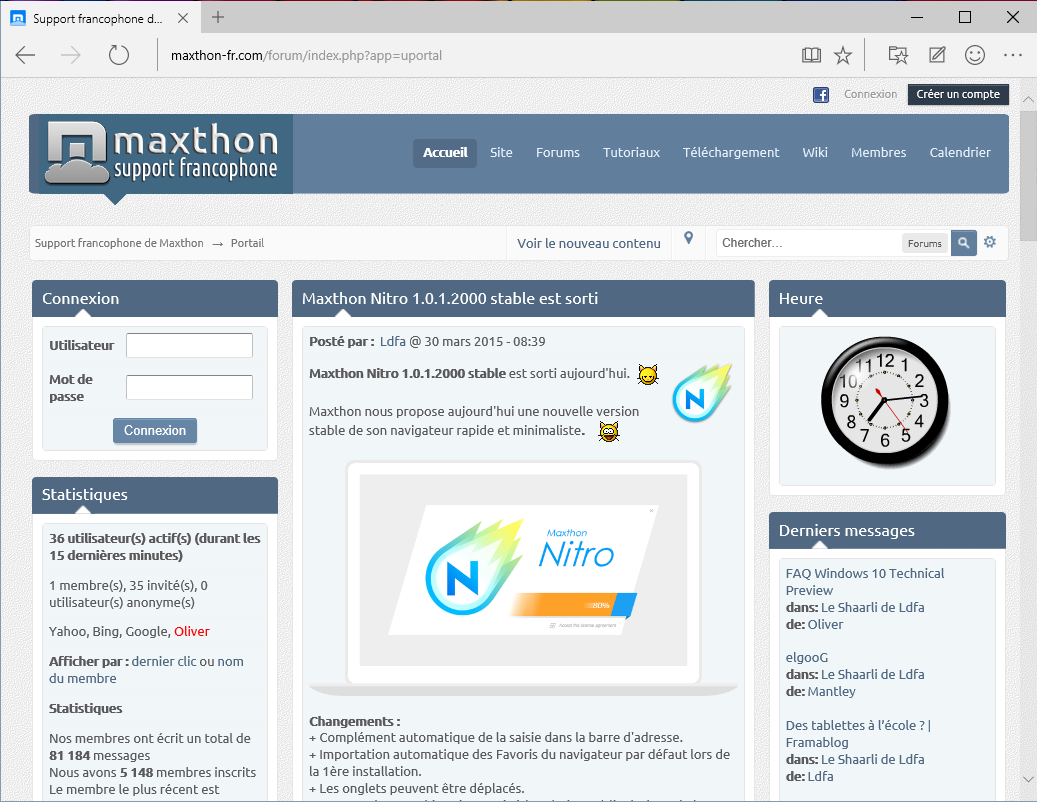Click Créer un compte button
The image size is (1037, 802).
point(958,95)
